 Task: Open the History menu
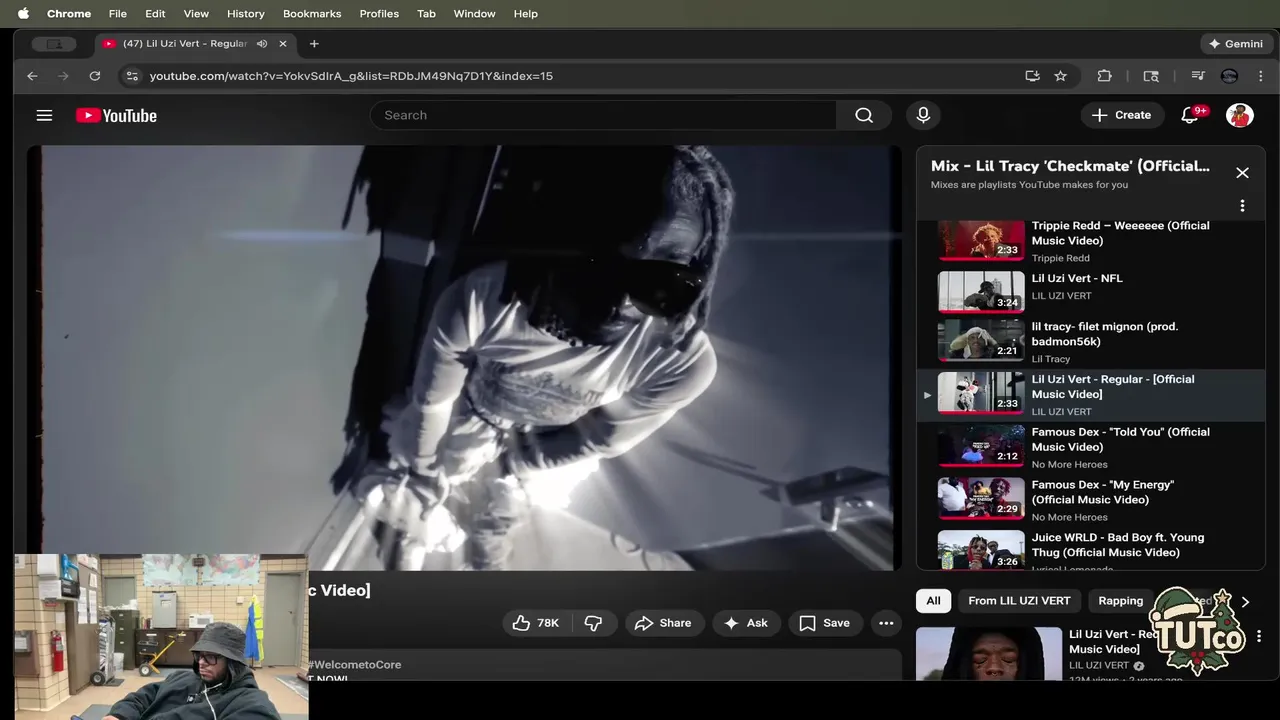[245, 14]
